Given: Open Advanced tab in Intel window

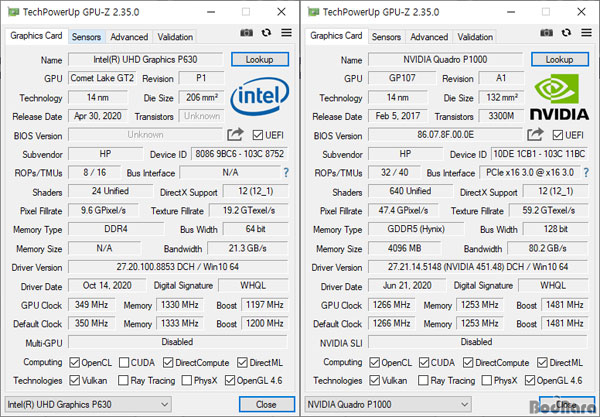Looking at the screenshot, I should coord(129,37).
